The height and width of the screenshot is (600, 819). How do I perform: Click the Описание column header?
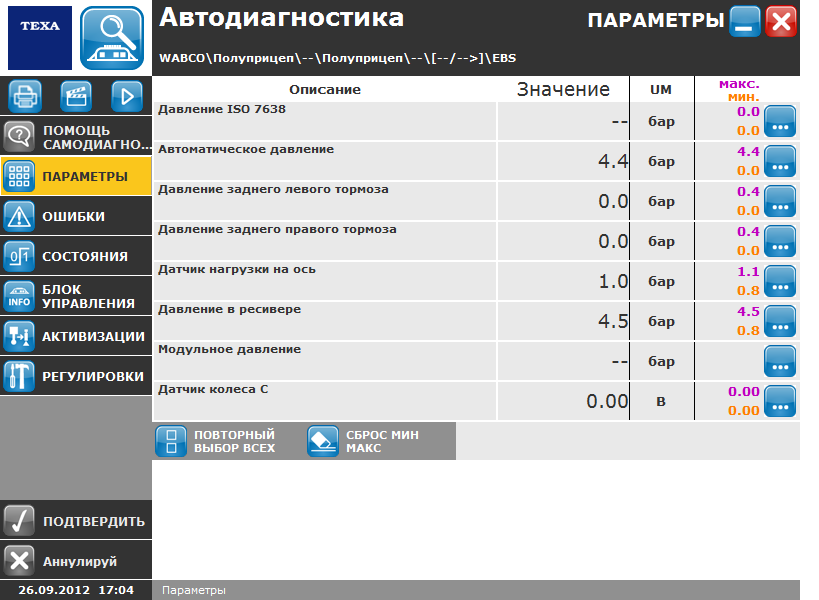[325, 89]
